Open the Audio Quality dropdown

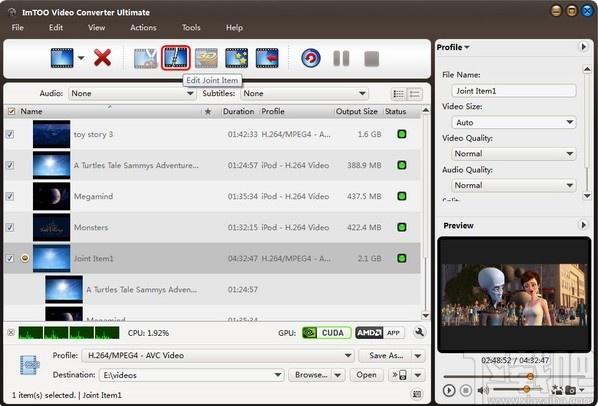(x=514, y=185)
